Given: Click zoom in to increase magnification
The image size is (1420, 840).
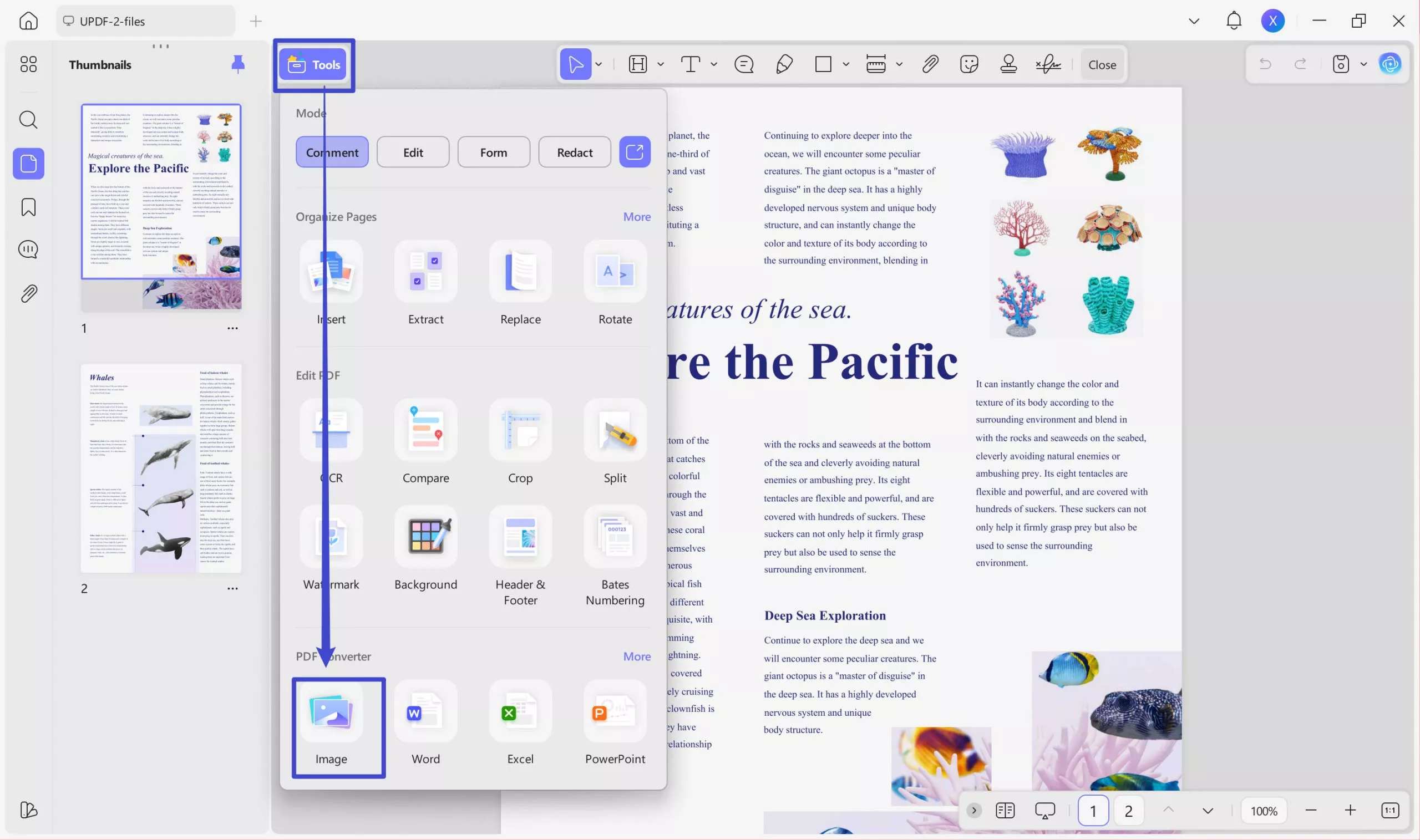Looking at the screenshot, I should click(x=1350, y=810).
